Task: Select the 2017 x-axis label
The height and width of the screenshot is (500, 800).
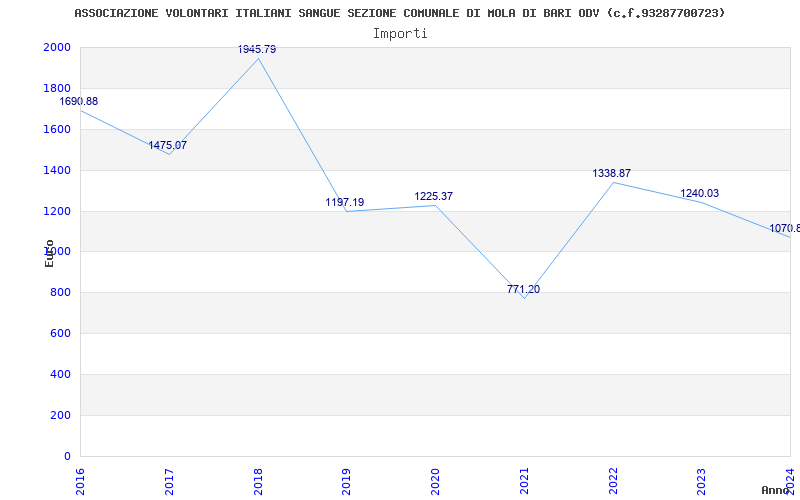Action: click(x=169, y=481)
